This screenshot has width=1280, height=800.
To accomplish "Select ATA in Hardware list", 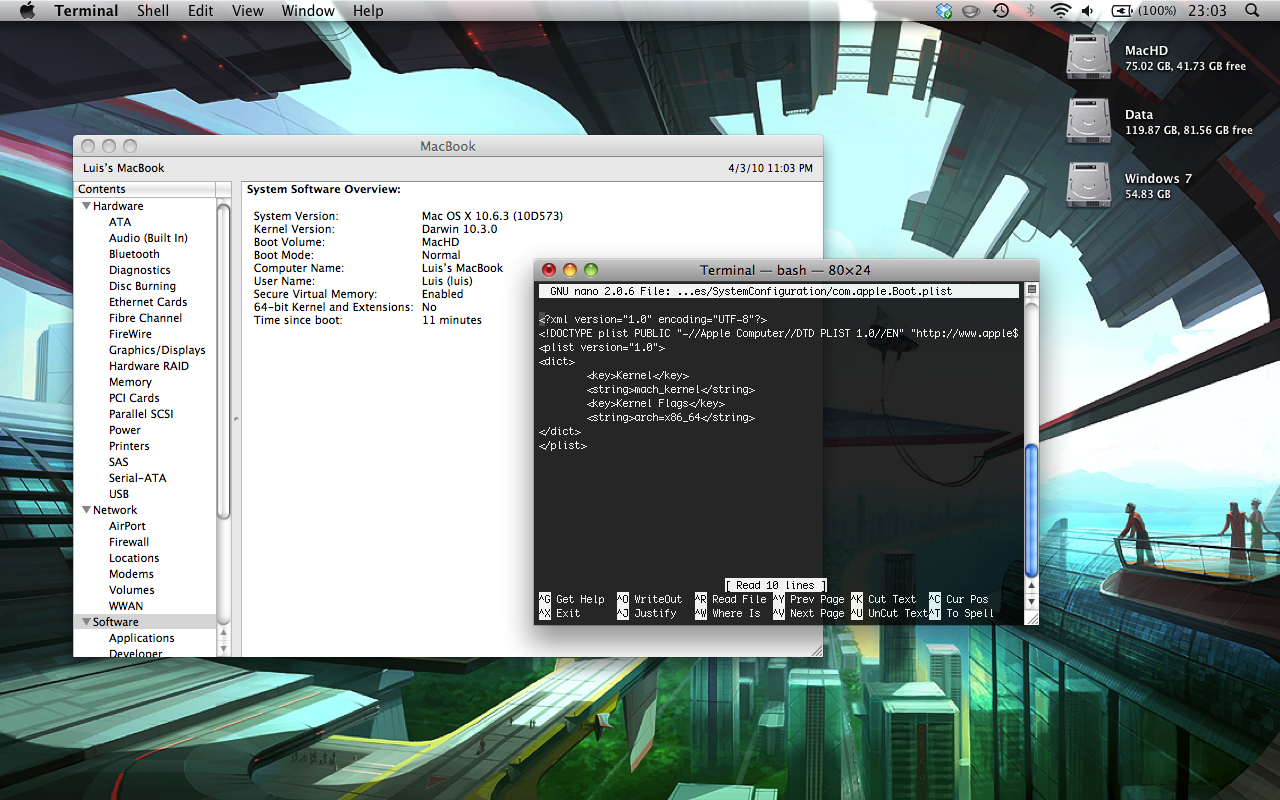I will click(120, 222).
